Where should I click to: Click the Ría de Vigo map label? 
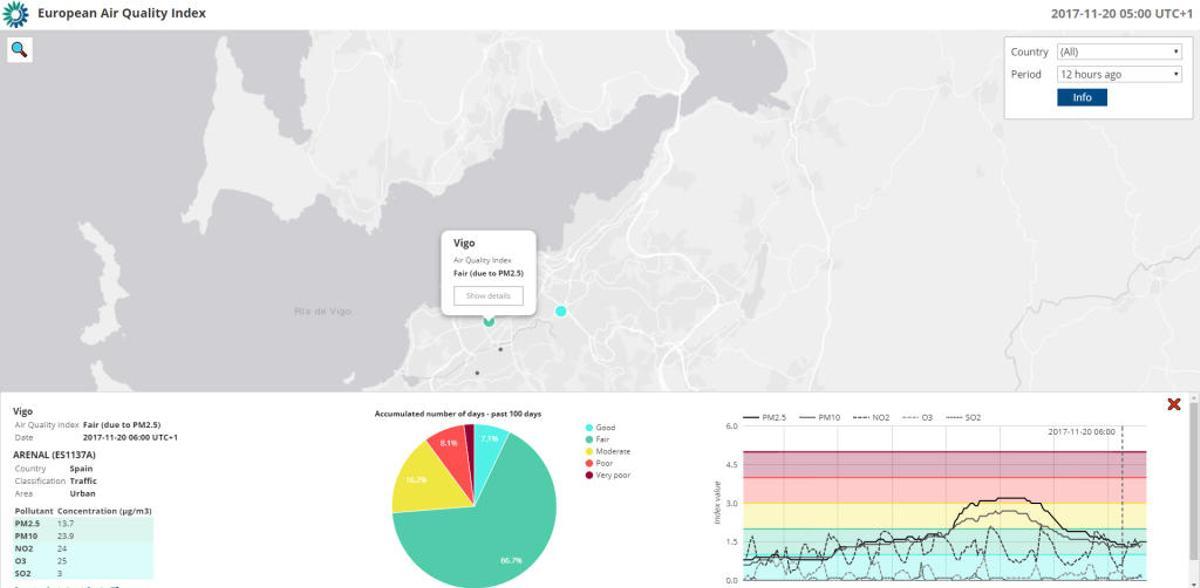pyautogui.click(x=323, y=312)
